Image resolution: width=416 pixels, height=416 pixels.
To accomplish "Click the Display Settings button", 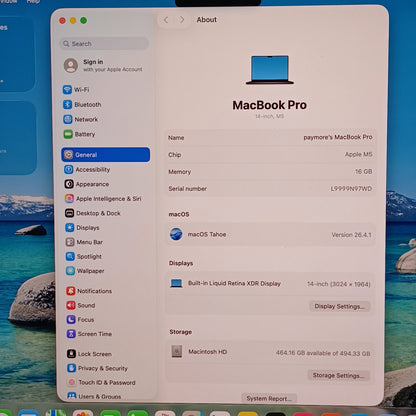I will tap(340, 306).
